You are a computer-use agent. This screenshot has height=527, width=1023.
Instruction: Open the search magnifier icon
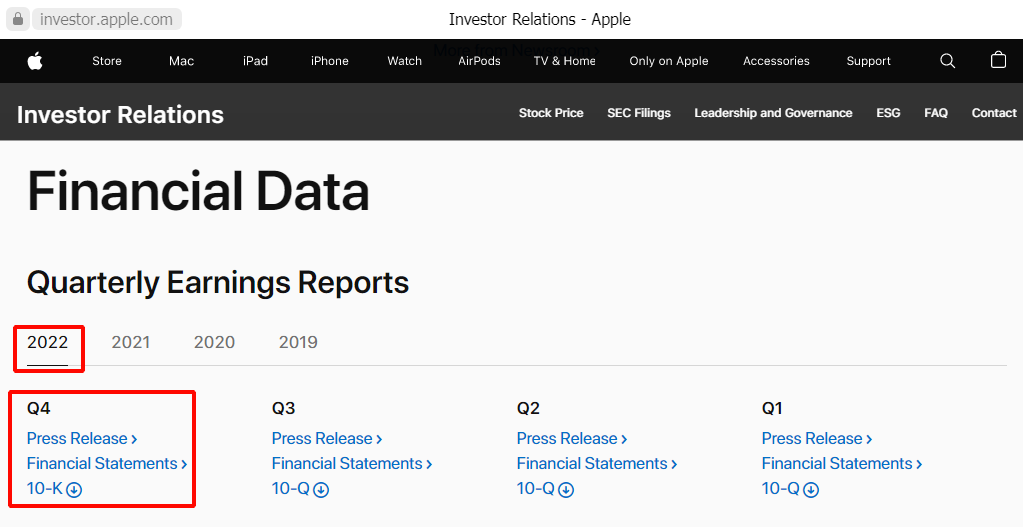point(948,61)
